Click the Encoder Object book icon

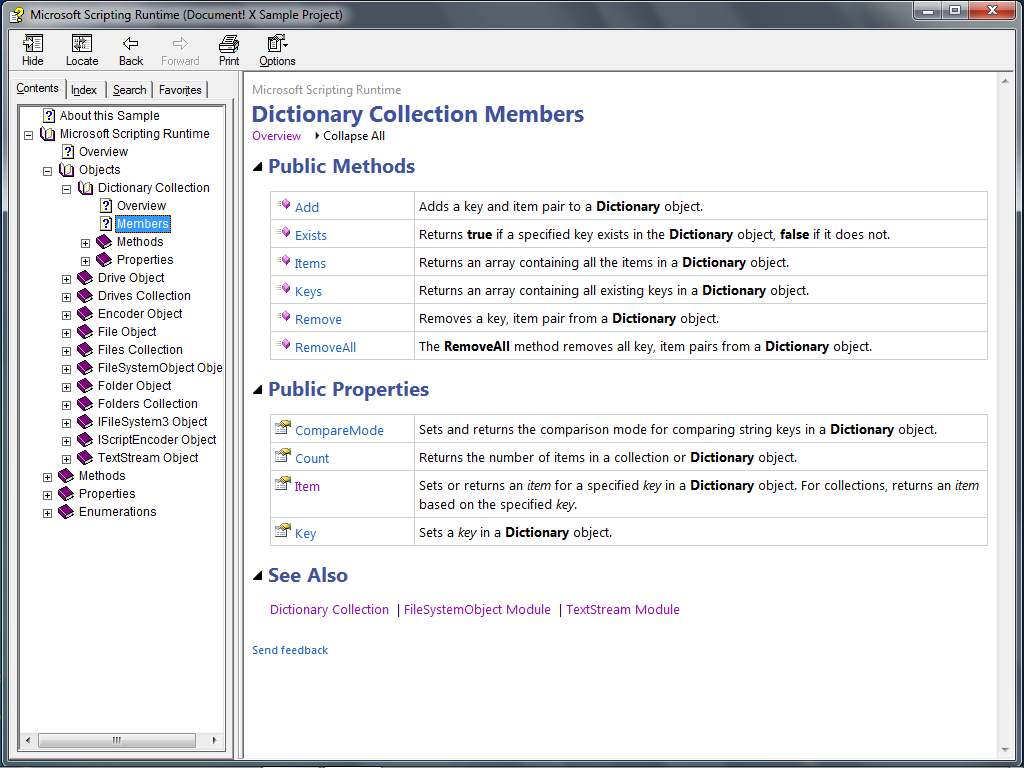[x=85, y=313]
